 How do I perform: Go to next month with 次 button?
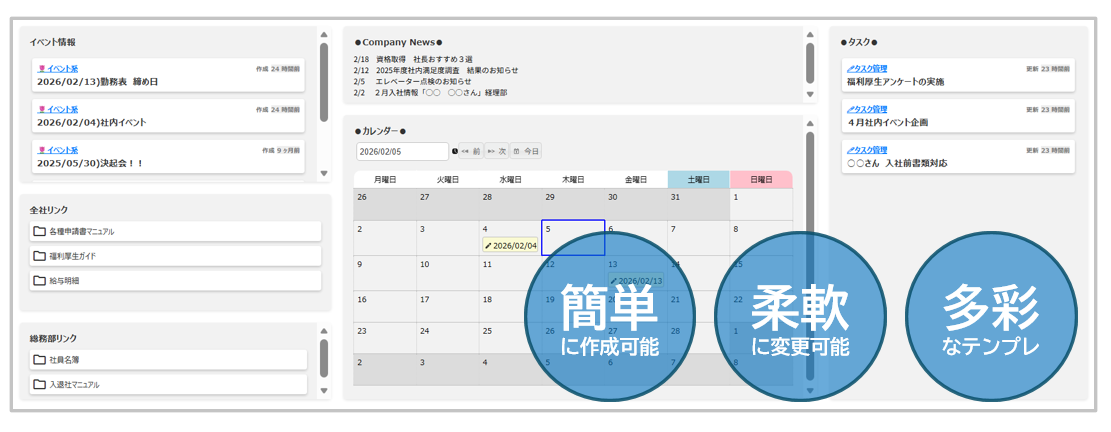click(497, 152)
